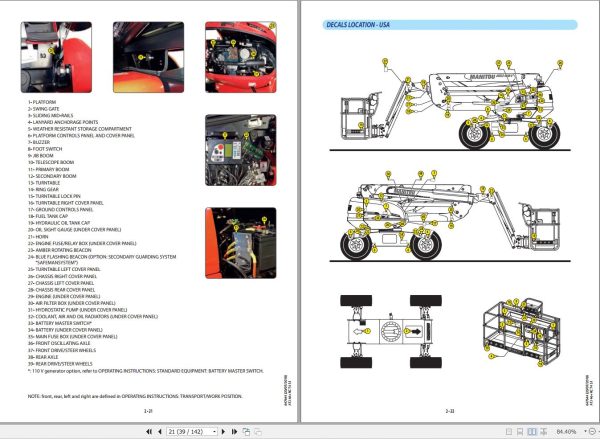Click the 36- FRONT OSCILLATING AXLE entry
Image resolution: width=600 pixels, height=439 pixels.
pyautogui.click(x=59, y=343)
